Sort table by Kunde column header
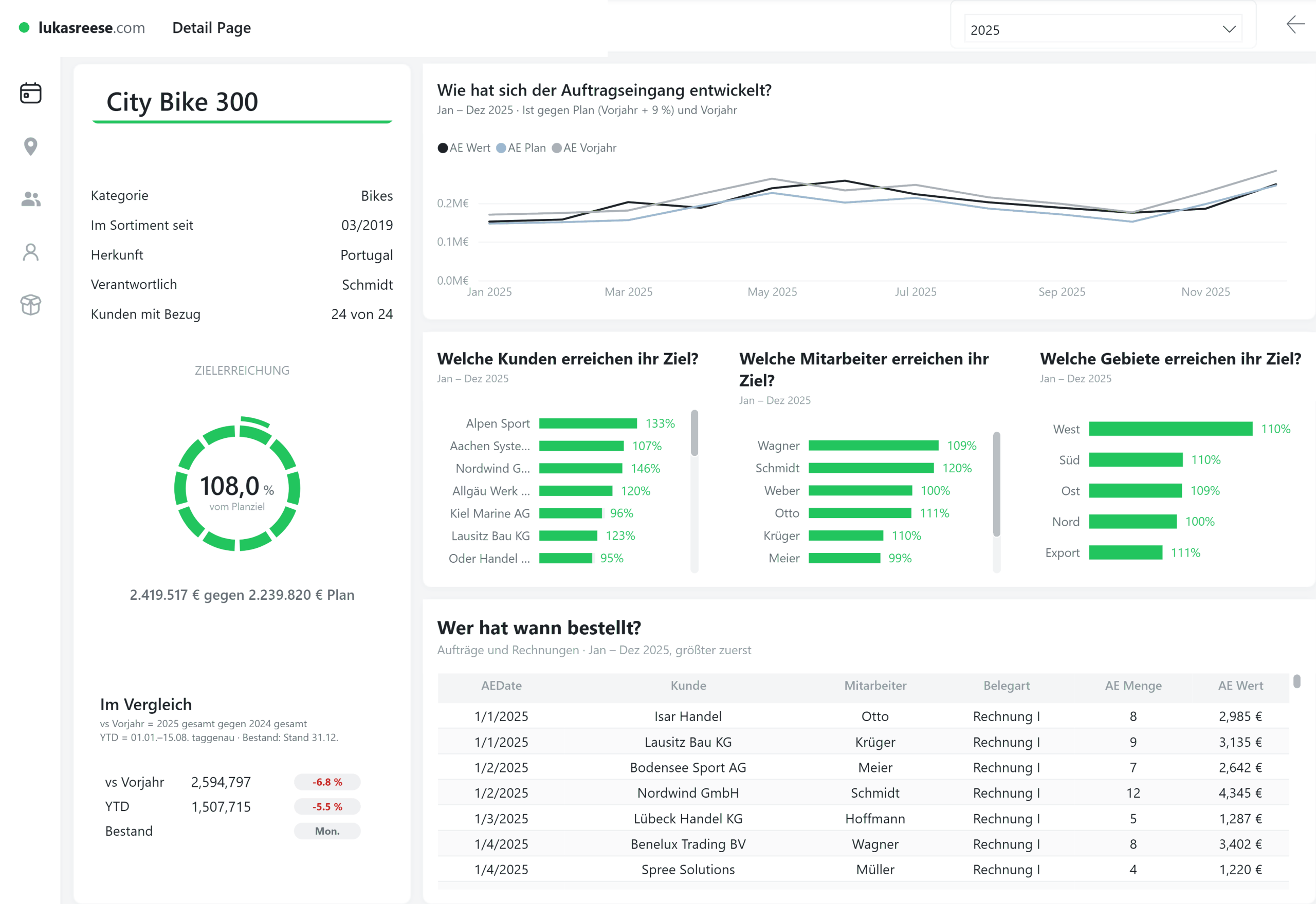The width and height of the screenshot is (1316, 904). pyautogui.click(x=688, y=686)
